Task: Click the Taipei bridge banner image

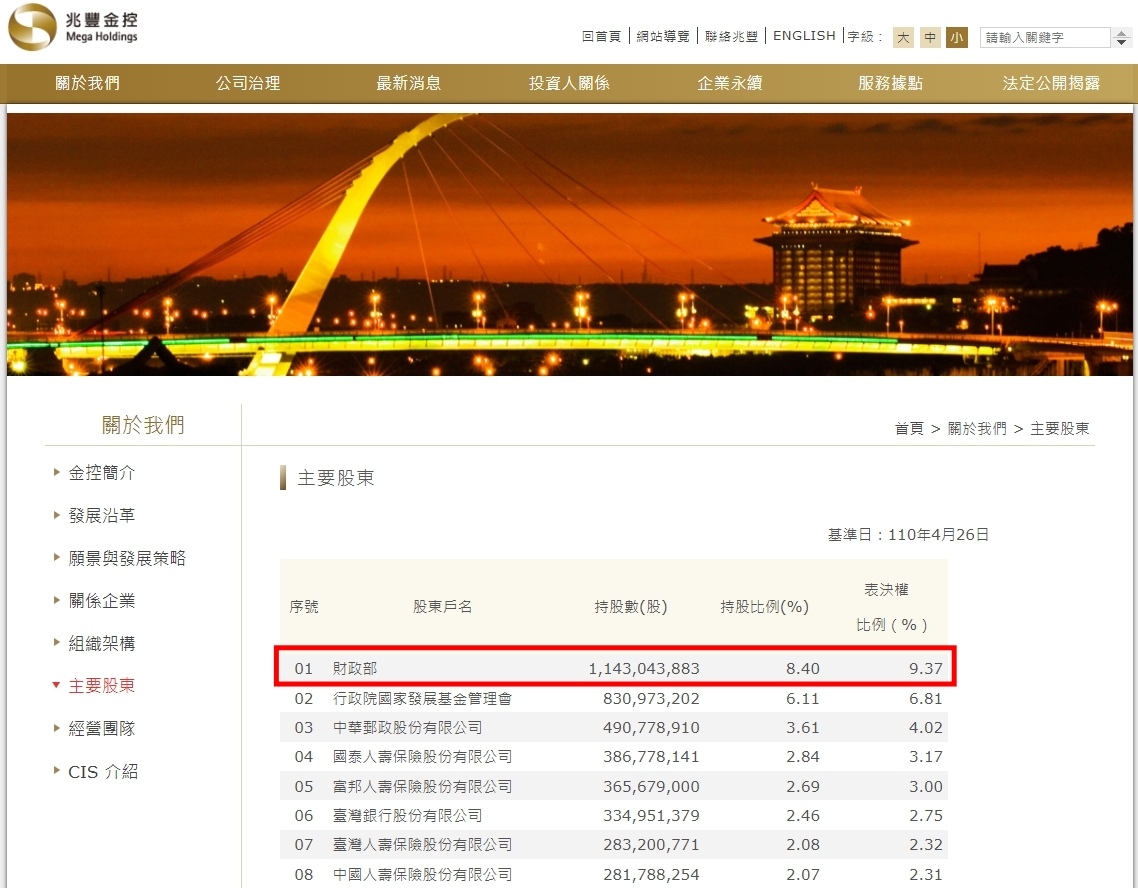Action: click(x=569, y=244)
